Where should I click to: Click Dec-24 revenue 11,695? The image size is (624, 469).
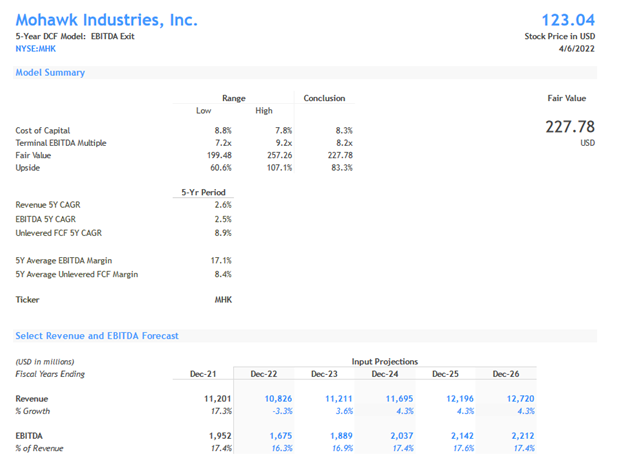pyautogui.click(x=400, y=399)
